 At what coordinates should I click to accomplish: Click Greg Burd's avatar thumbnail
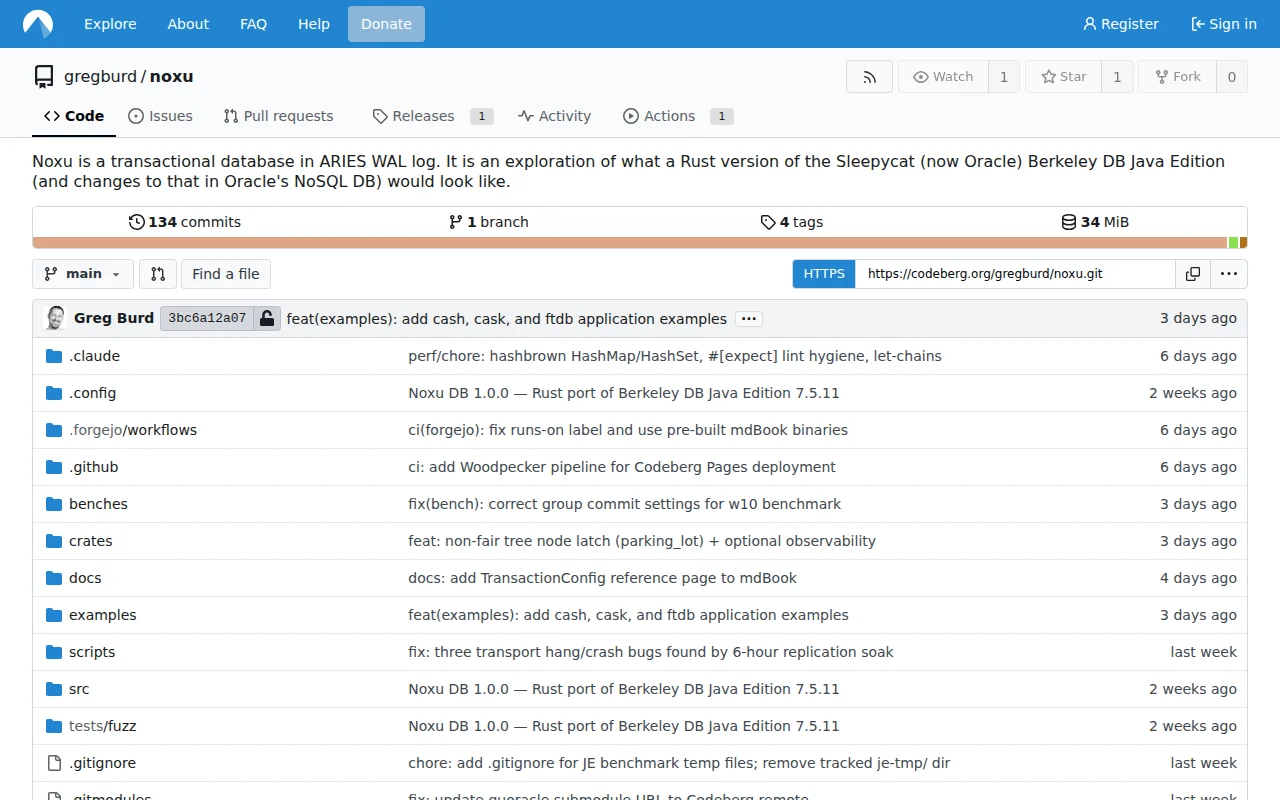point(56,318)
